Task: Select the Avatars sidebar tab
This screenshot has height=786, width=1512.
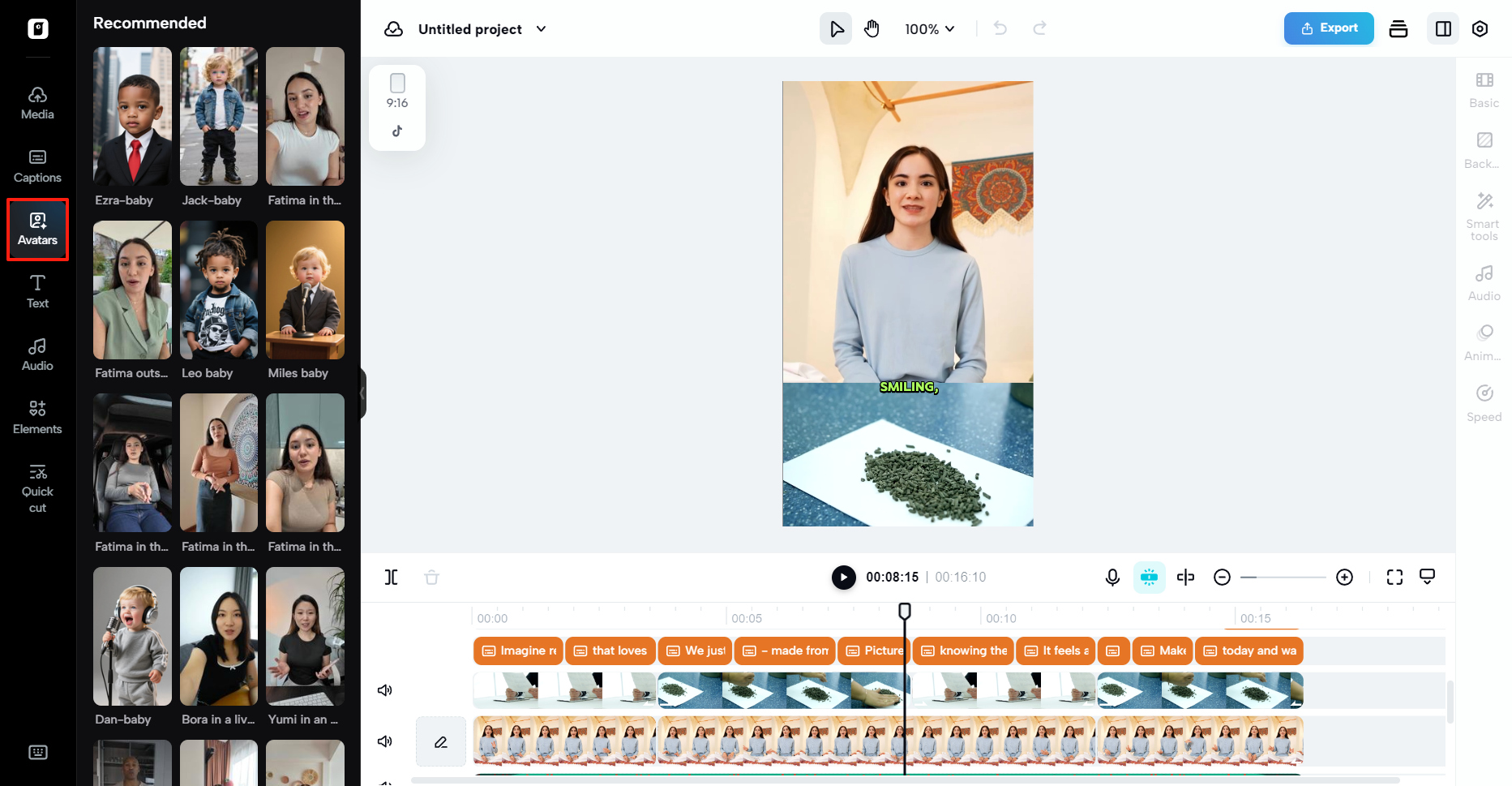Action: tap(37, 230)
